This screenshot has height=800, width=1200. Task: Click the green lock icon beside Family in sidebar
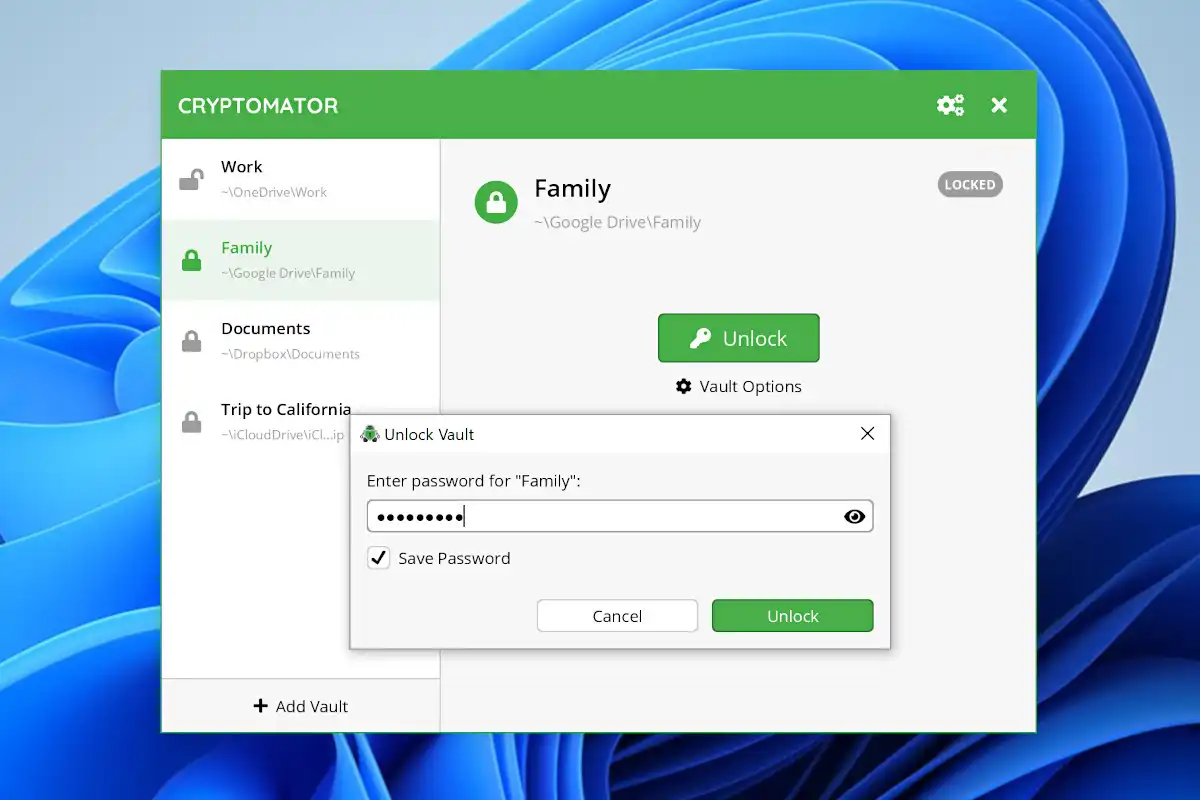190,261
